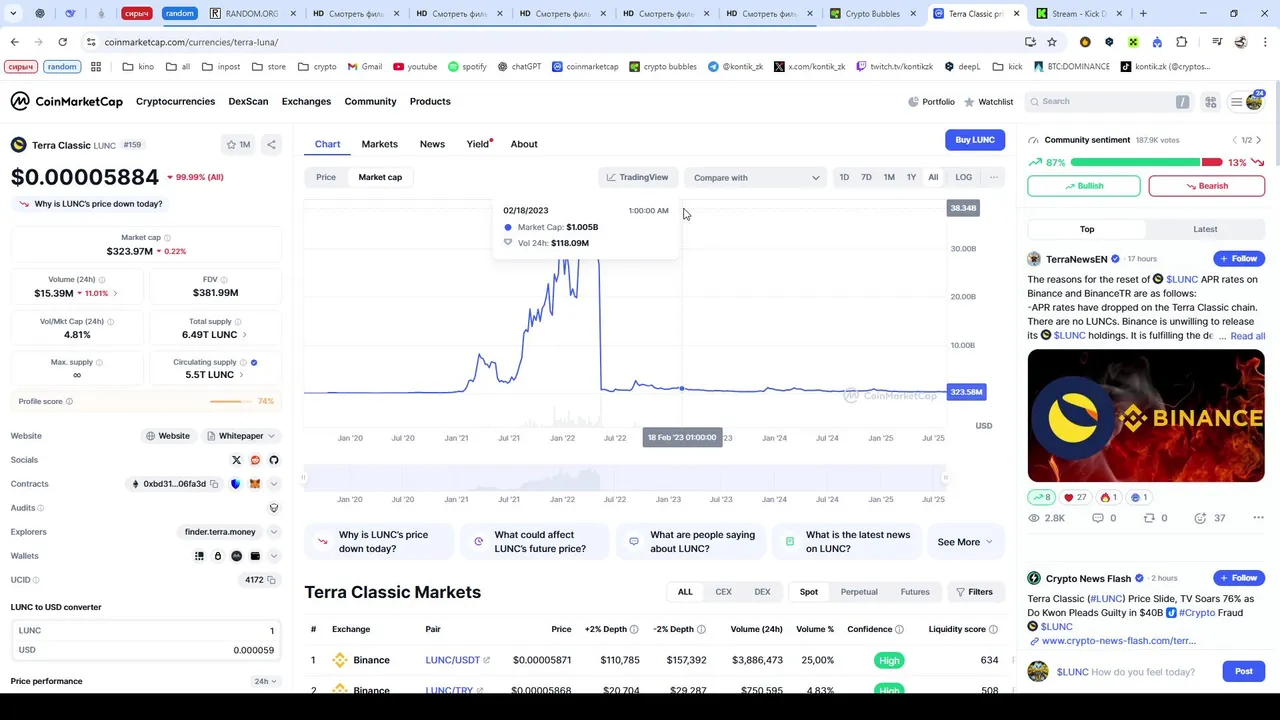Open the share icon next to Terra Classic
The image size is (1280, 720).
coord(271,145)
